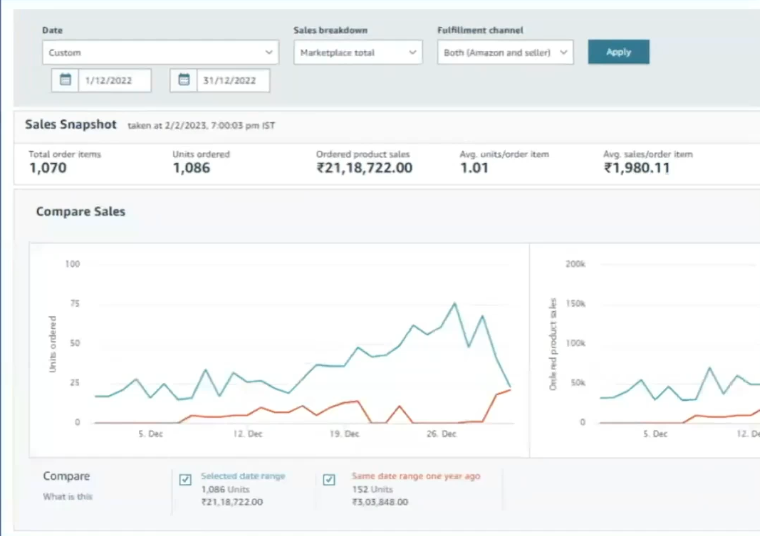760x536 pixels.
Task: Click Ordered product sales value ₹21,18,722.00
Action: point(364,168)
